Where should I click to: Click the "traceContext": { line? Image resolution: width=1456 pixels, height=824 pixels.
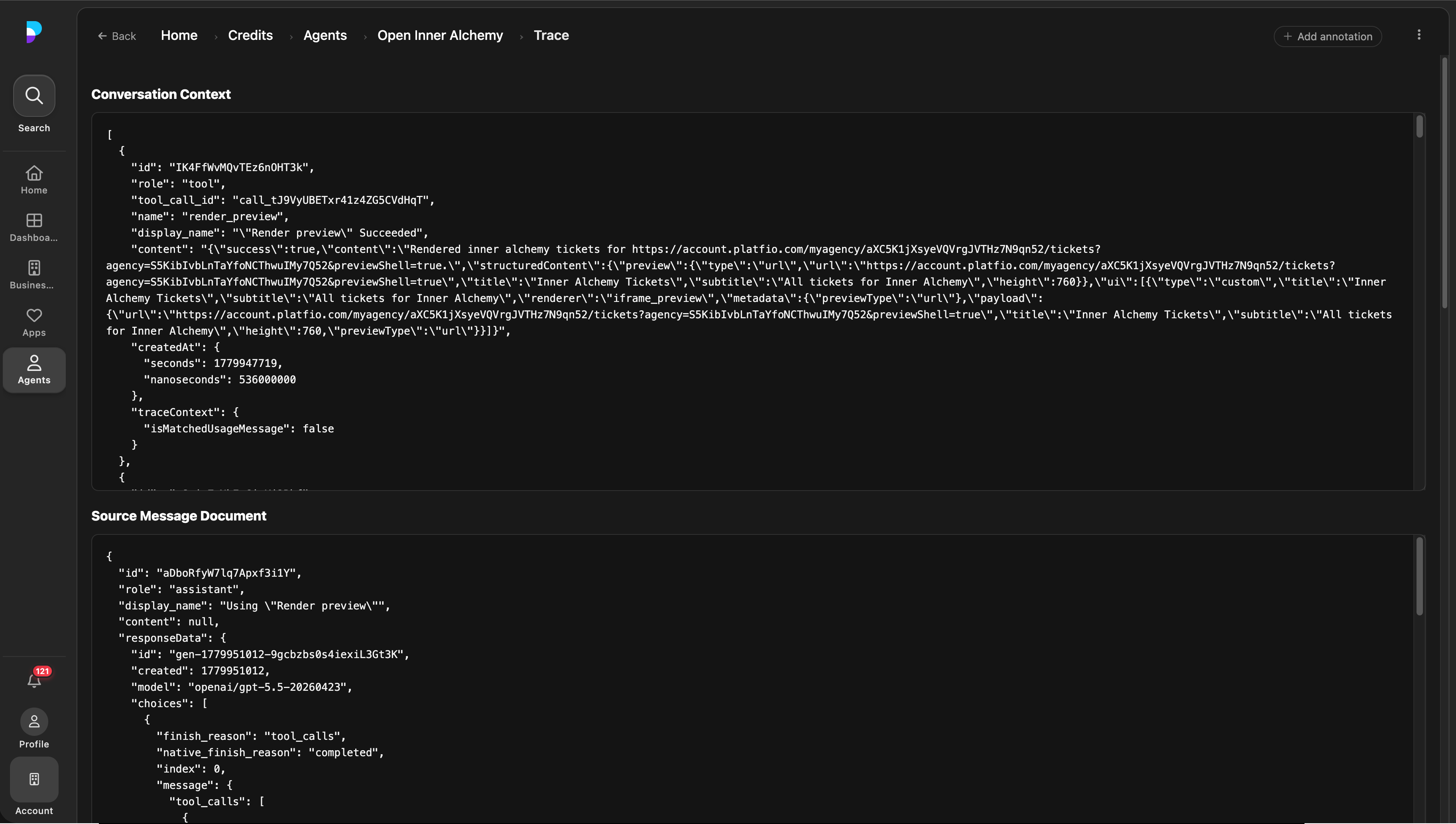coord(185,412)
